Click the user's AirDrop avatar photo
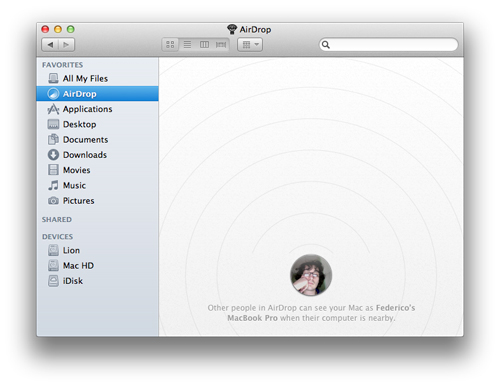This screenshot has height=387, width=500. point(311,275)
